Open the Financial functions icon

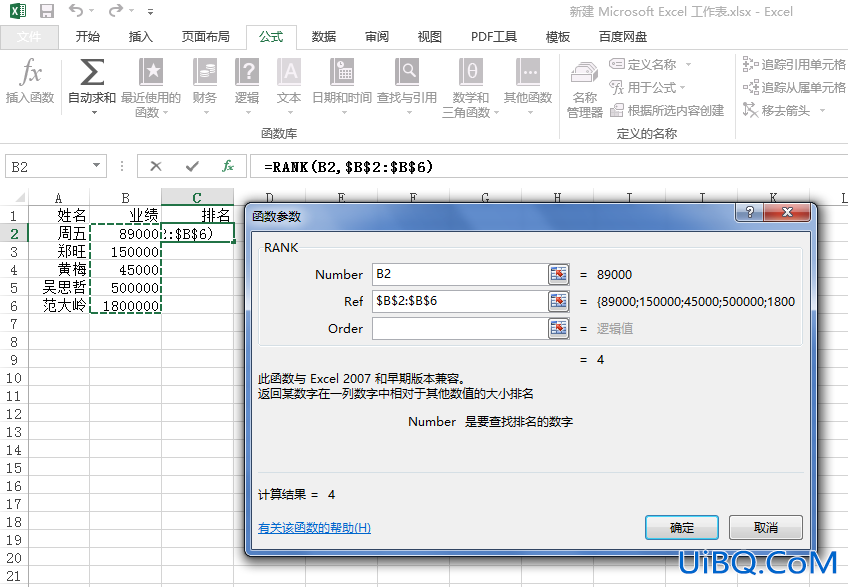point(205,72)
